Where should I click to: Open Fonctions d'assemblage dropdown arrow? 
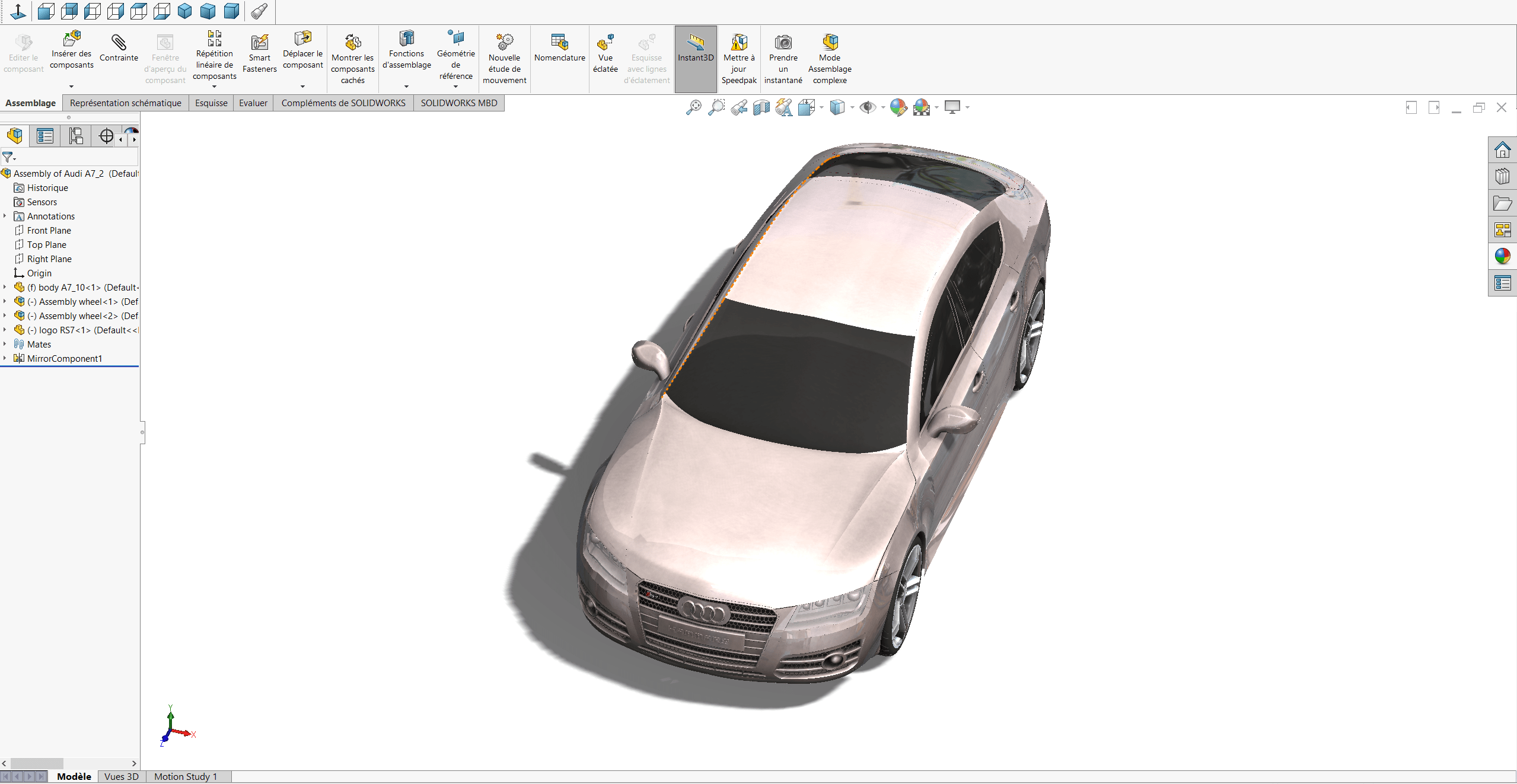coord(406,87)
